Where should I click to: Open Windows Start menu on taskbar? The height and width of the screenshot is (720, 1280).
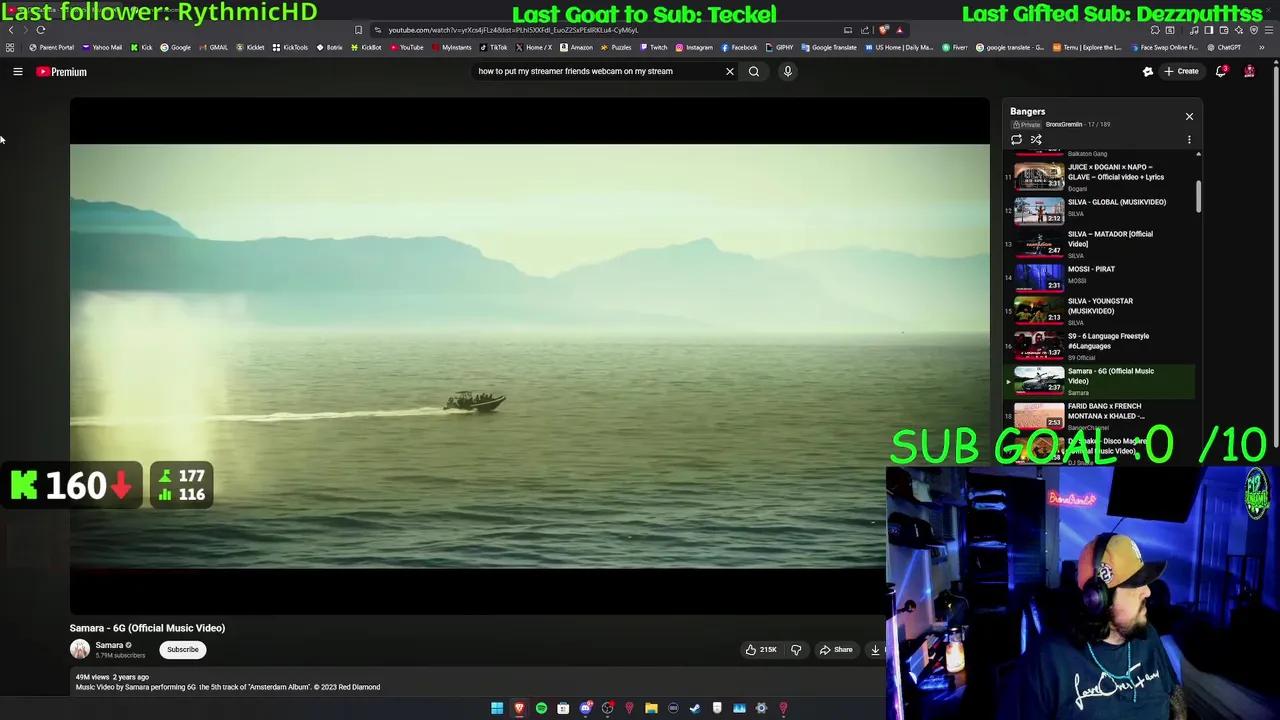click(497, 708)
